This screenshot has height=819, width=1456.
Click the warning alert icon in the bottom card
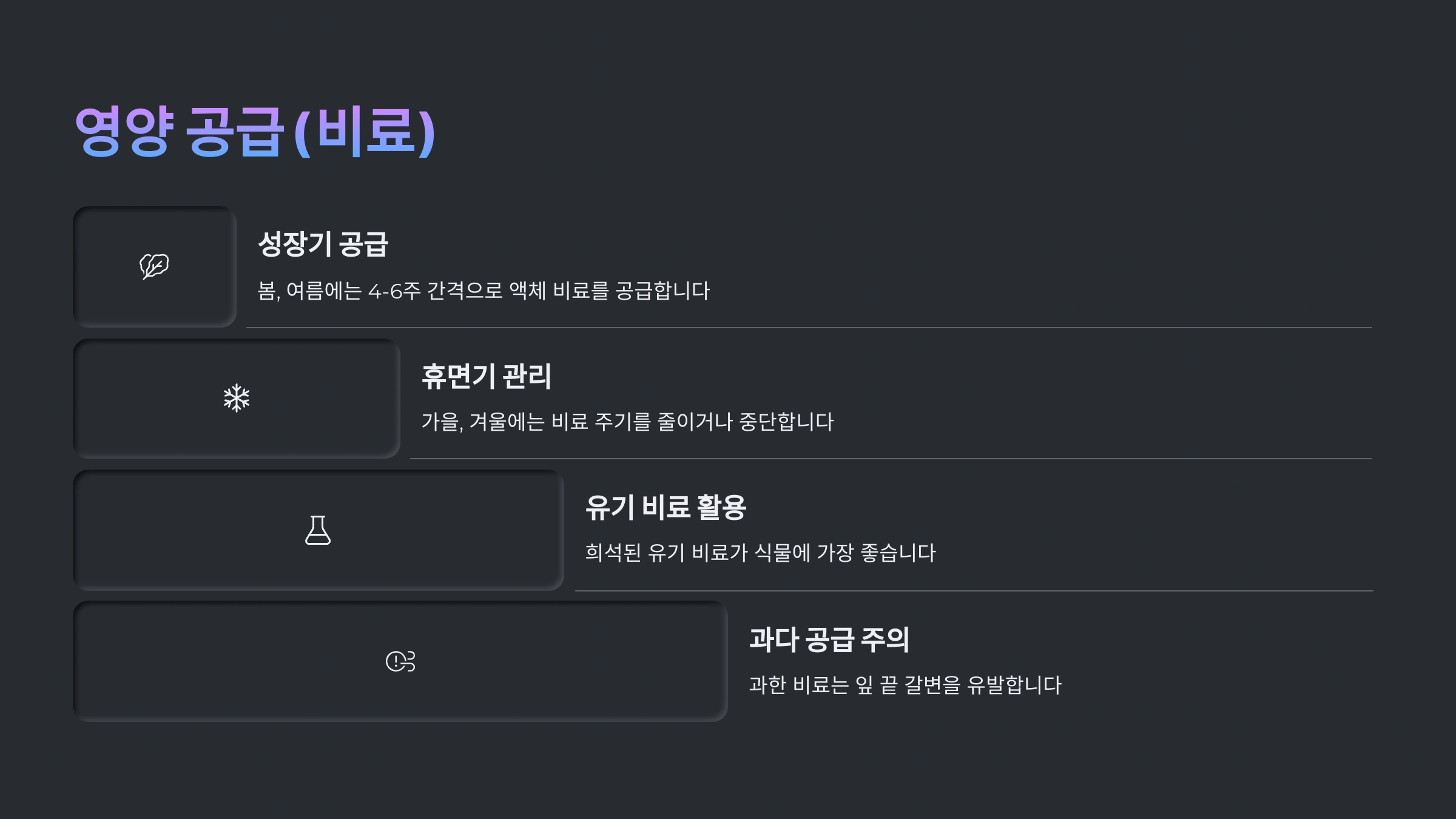coord(400,661)
